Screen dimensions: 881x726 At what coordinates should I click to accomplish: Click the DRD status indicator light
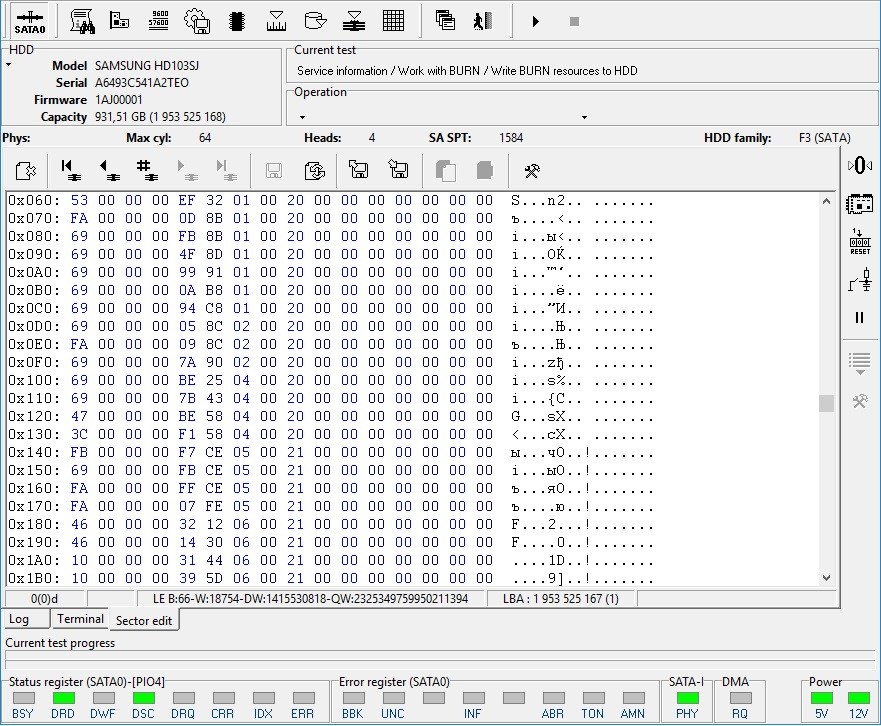[x=63, y=698]
